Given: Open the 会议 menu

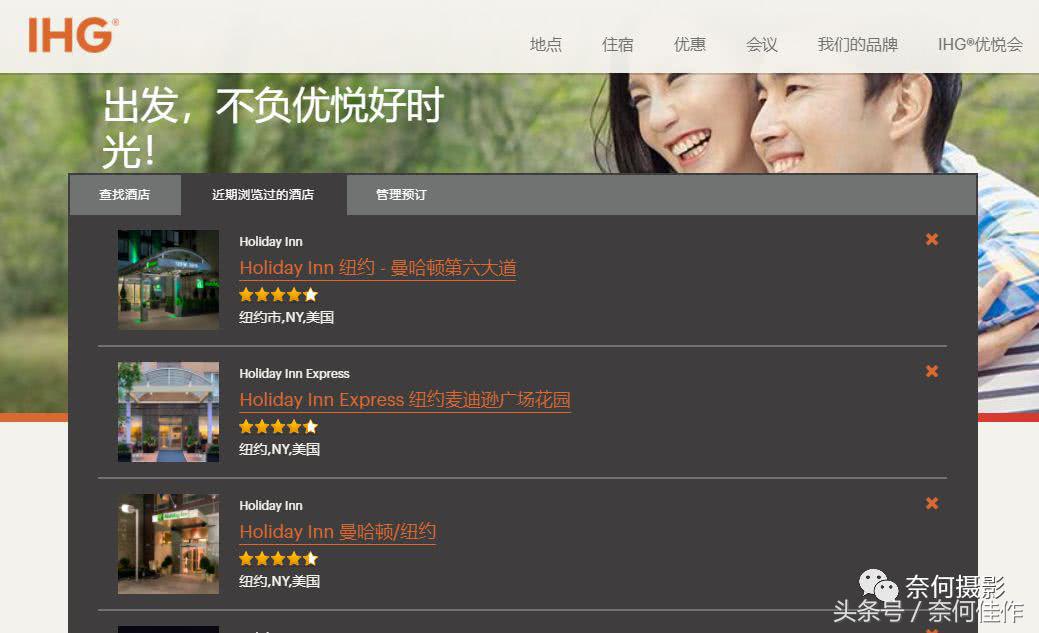Looking at the screenshot, I should click(761, 44).
